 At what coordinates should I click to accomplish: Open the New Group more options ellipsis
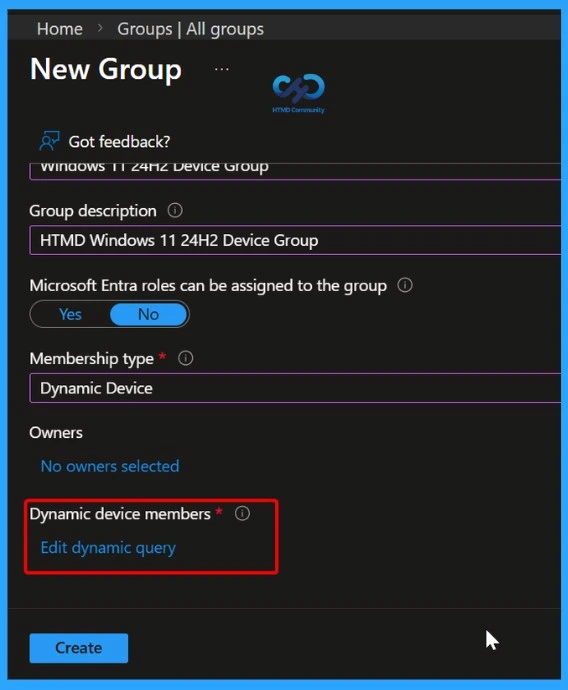pyautogui.click(x=221, y=69)
